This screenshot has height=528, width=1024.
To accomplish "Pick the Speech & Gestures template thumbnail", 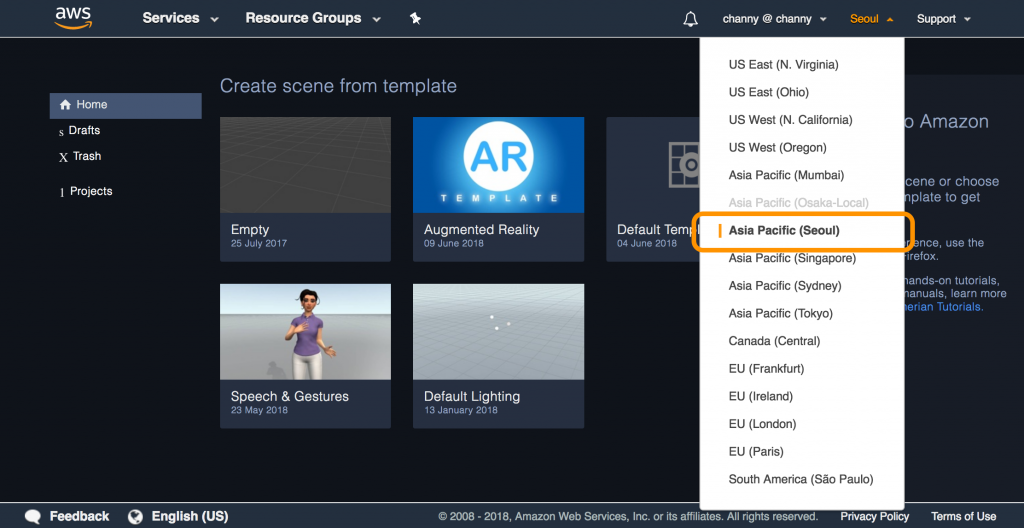I will 306,332.
